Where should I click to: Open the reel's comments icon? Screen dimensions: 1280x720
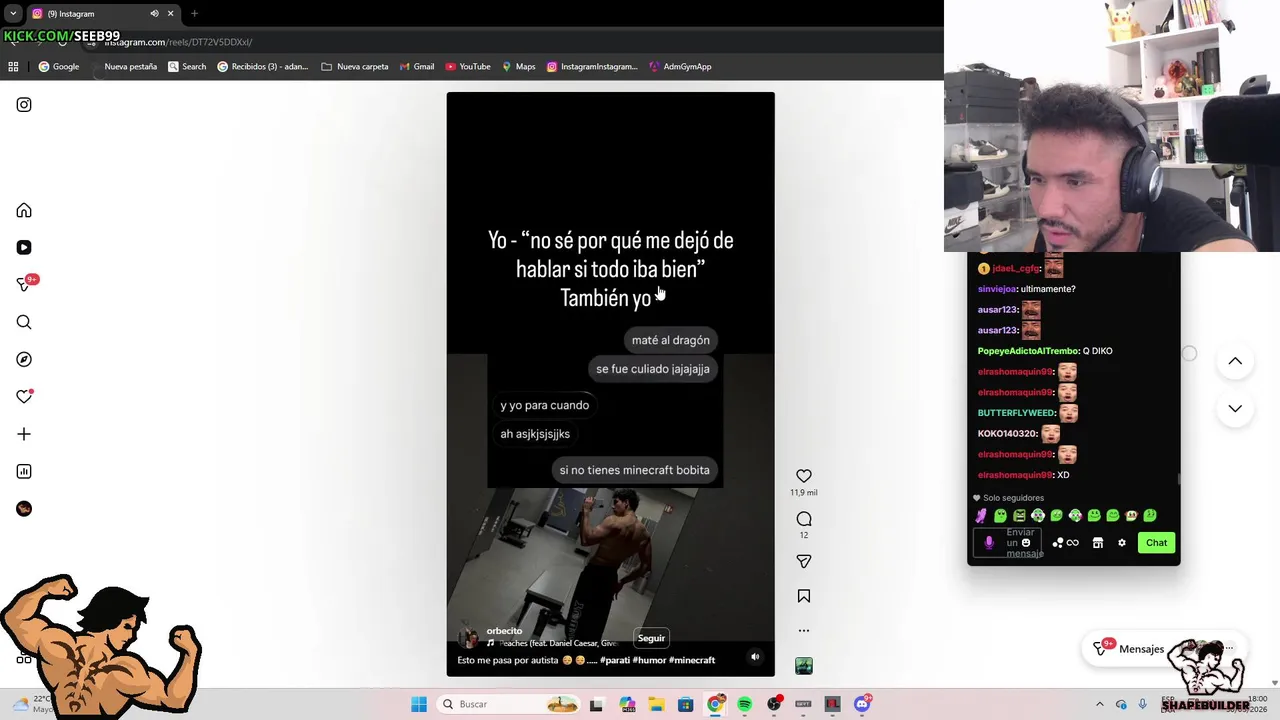(x=804, y=519)
